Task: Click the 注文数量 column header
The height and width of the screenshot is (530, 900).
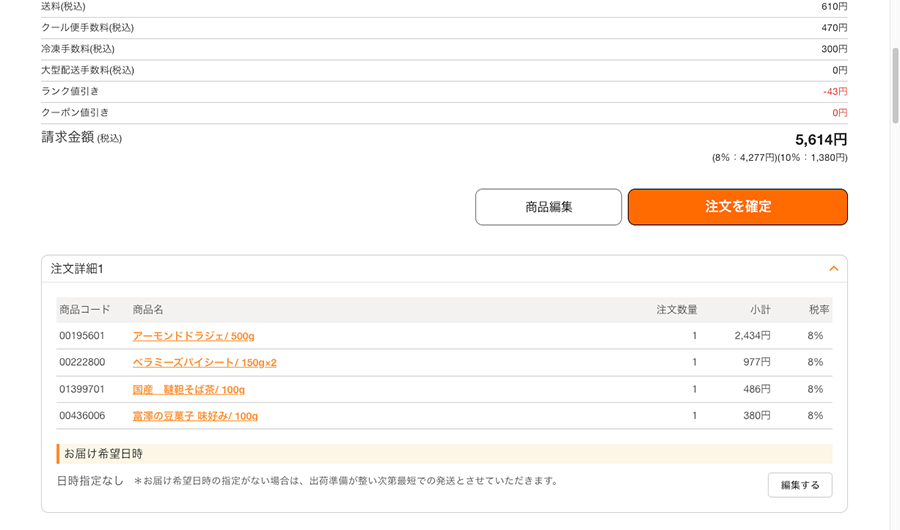Action: coord(676,310)
